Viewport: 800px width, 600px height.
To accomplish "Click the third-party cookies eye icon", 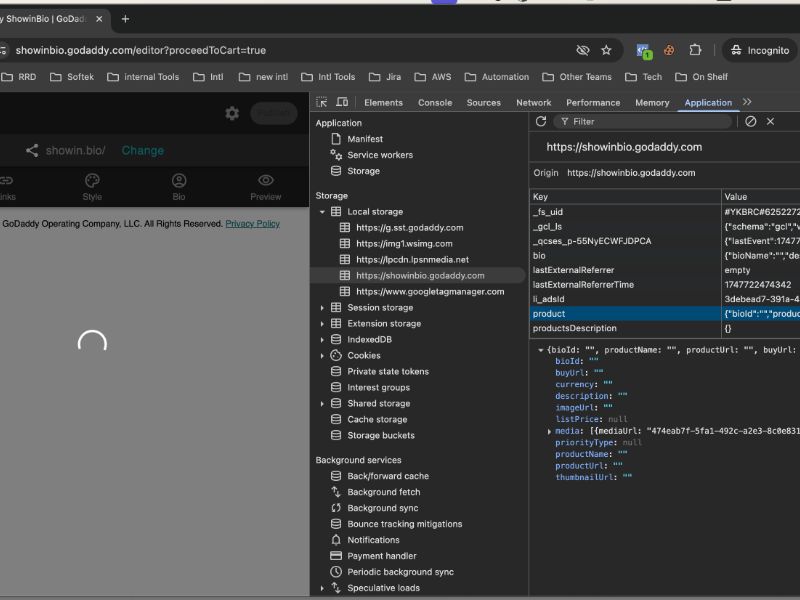I will click(583, 50).
